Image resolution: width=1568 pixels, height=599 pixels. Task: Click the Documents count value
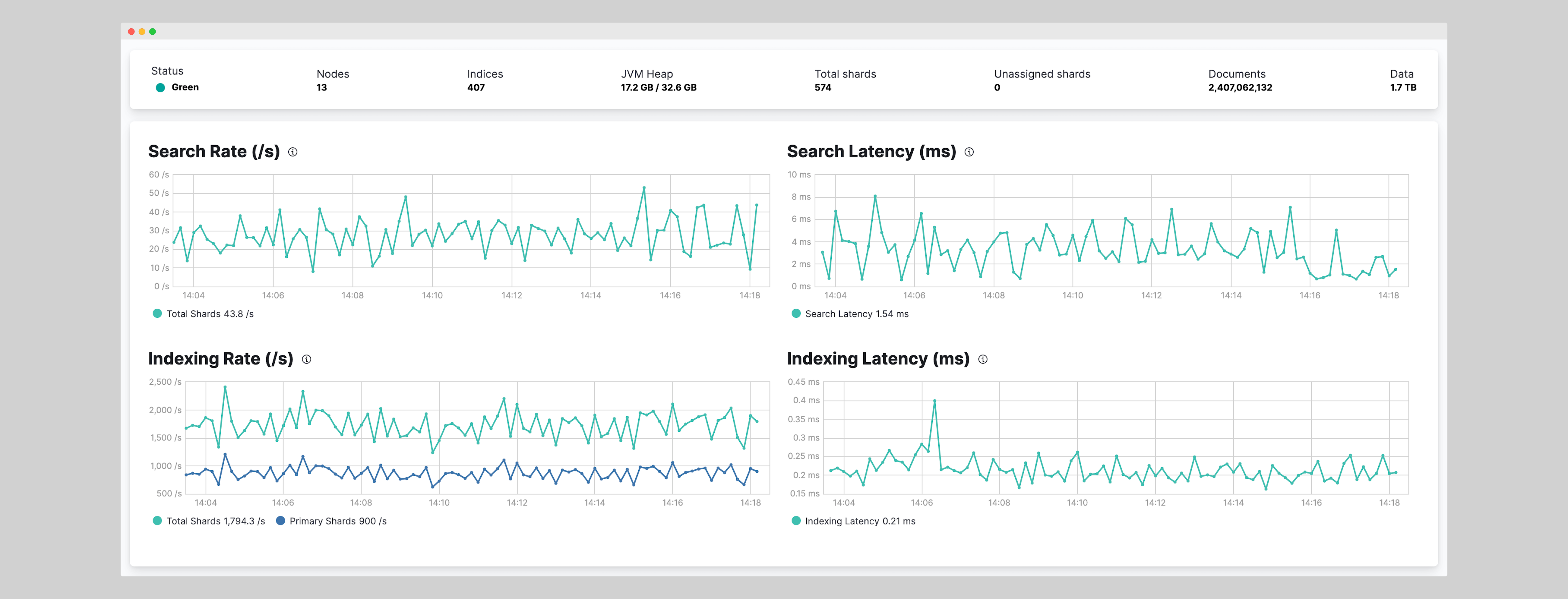(1240, 88)
